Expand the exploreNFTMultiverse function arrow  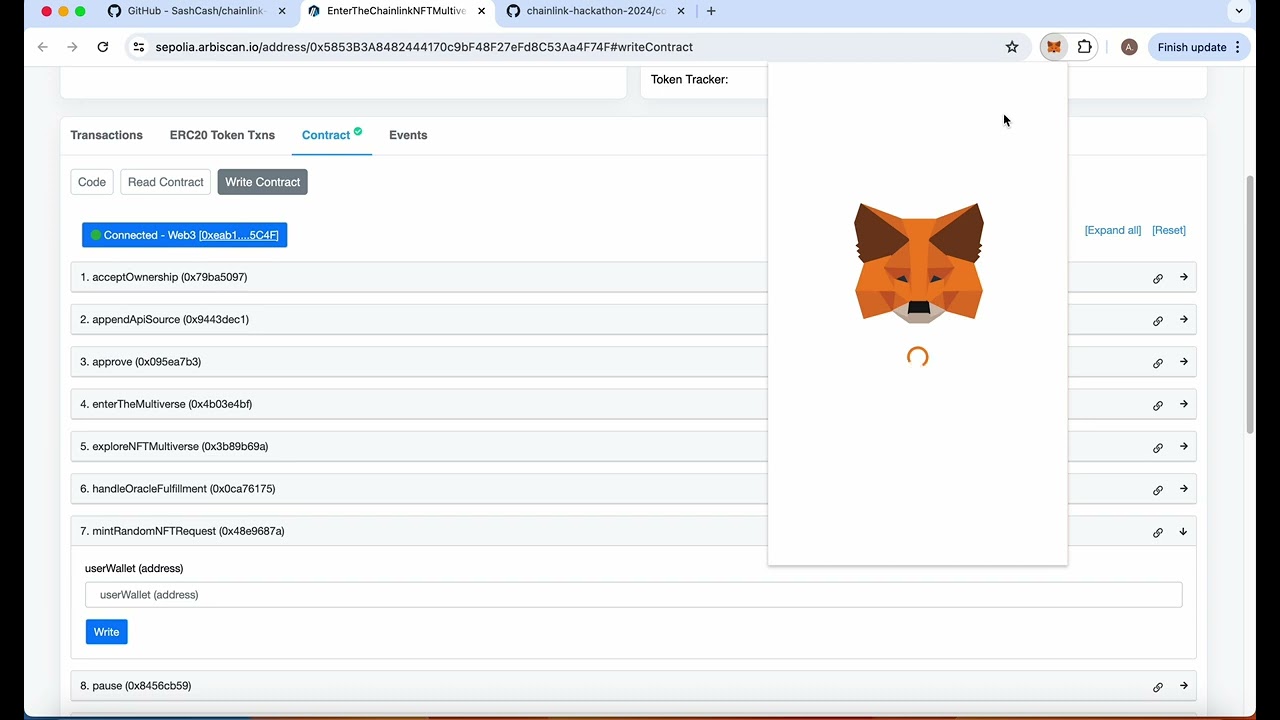pyautogui.click(x=1183, y=446)
